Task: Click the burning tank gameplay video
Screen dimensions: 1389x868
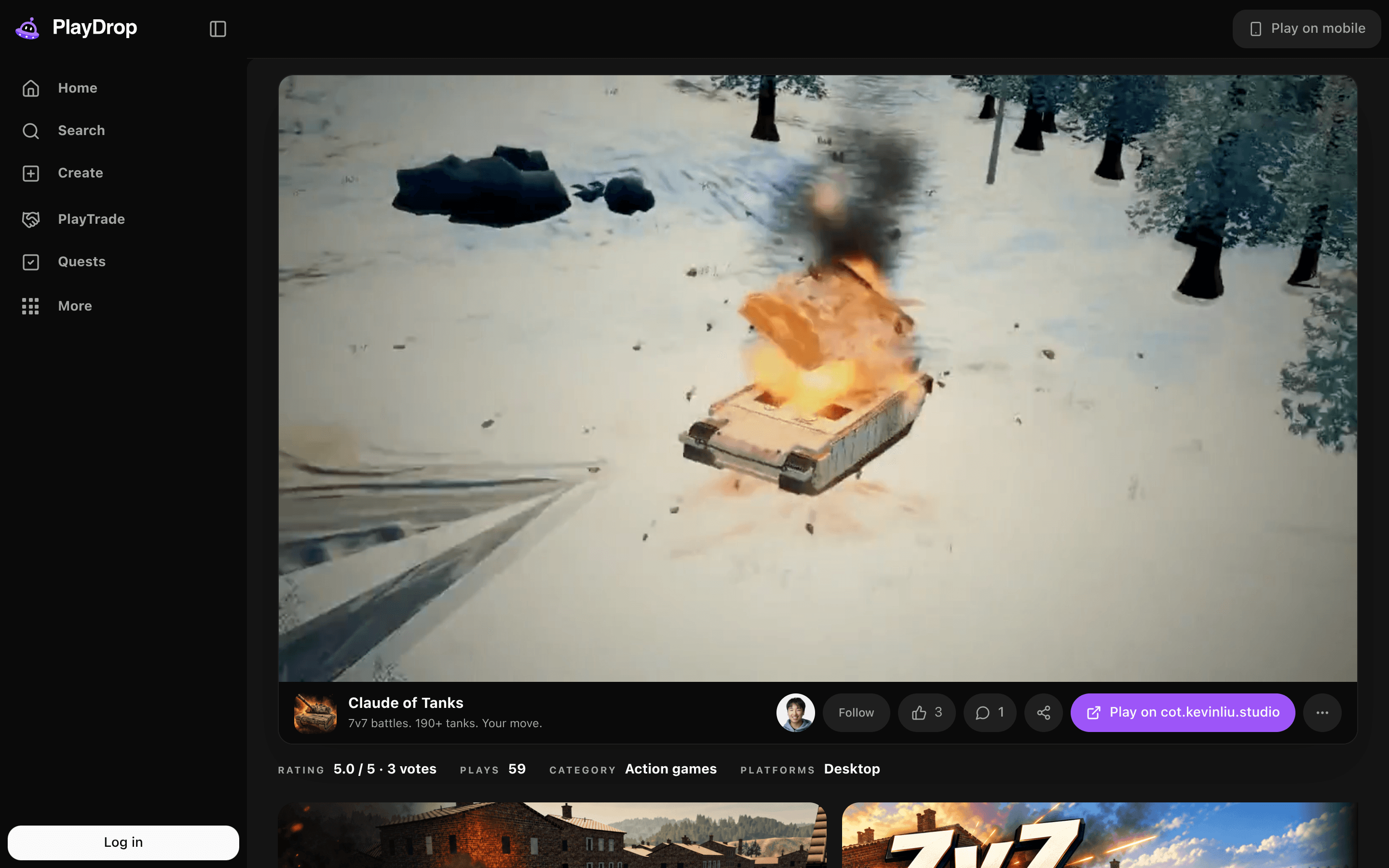Action: [x=817, y=379]
